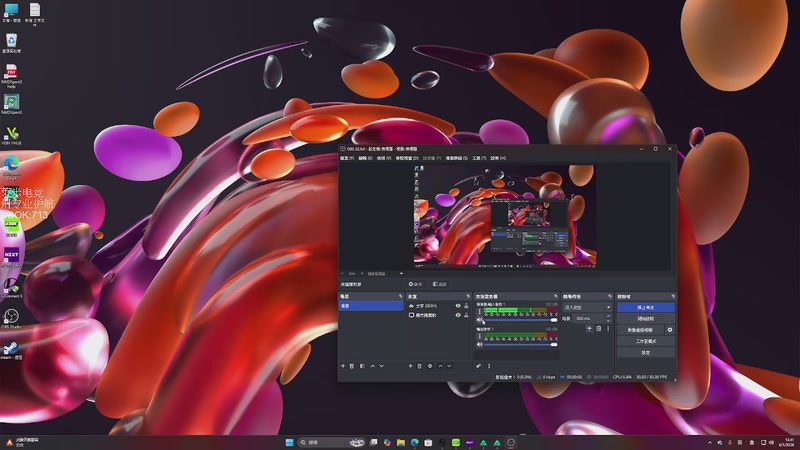Open NZXT CAM desktop shortcut

pyautogui.click(x=11, y=257)
